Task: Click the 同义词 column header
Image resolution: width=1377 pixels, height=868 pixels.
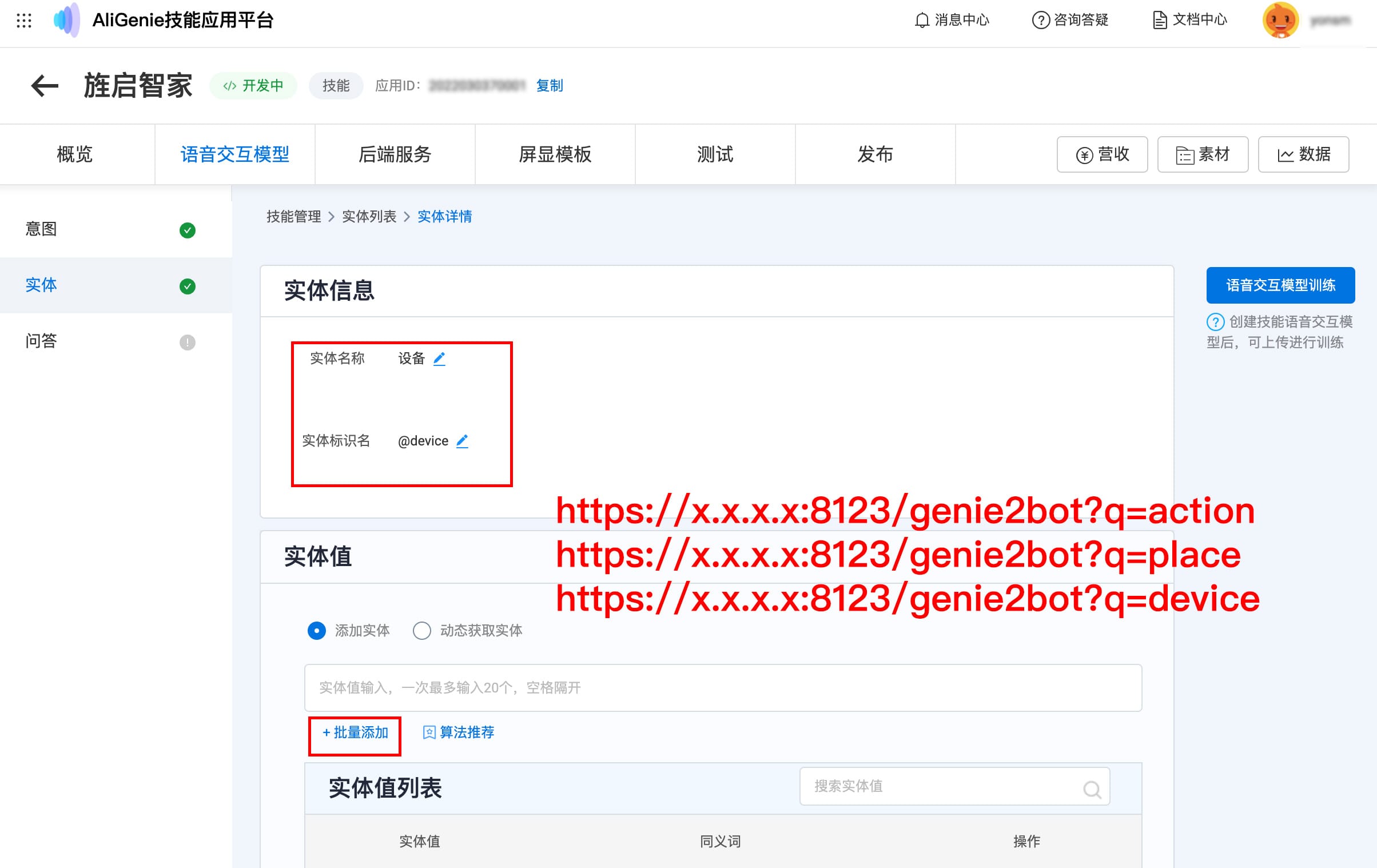Action: [x=721, y=842]
